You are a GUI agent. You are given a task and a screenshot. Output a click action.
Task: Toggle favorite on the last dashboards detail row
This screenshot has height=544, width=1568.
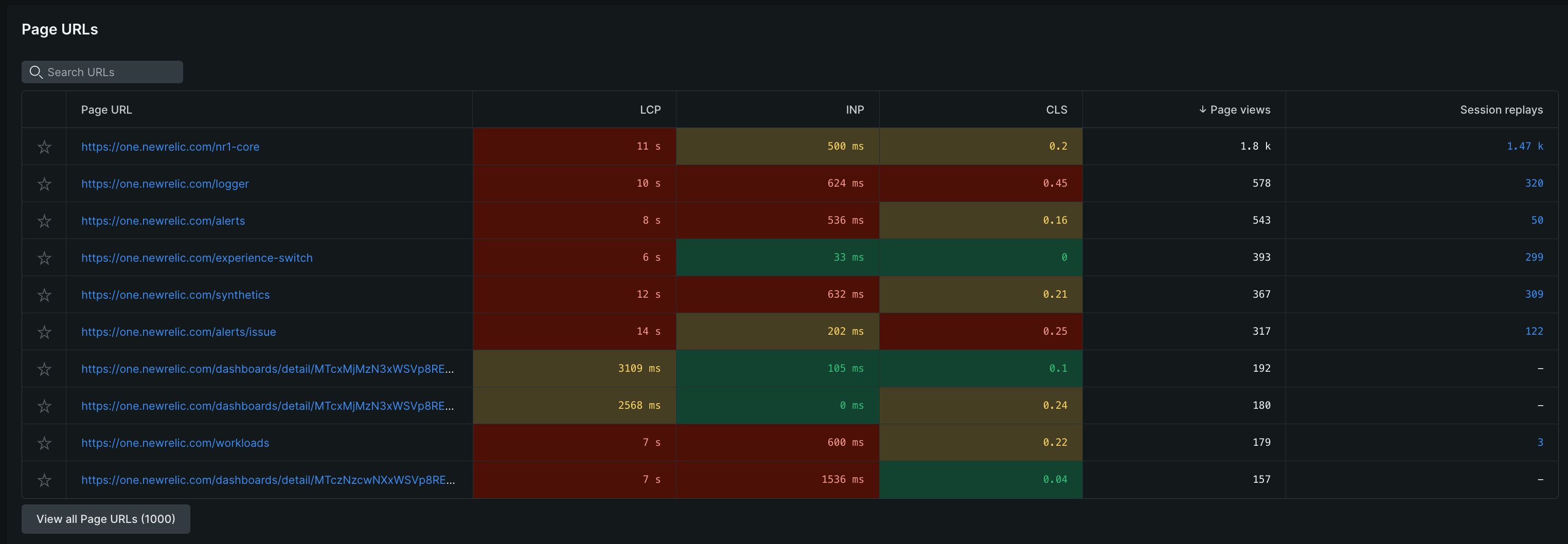44,480
